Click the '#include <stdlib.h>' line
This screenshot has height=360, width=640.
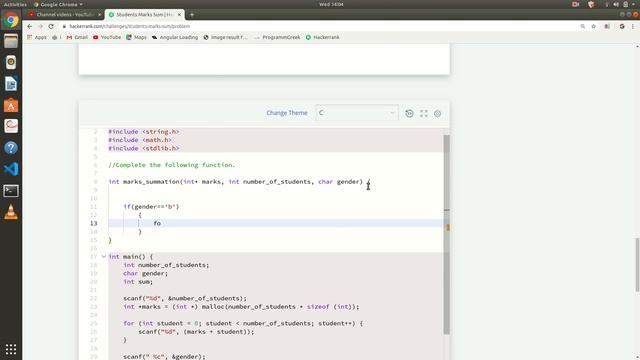click(144, 148)
